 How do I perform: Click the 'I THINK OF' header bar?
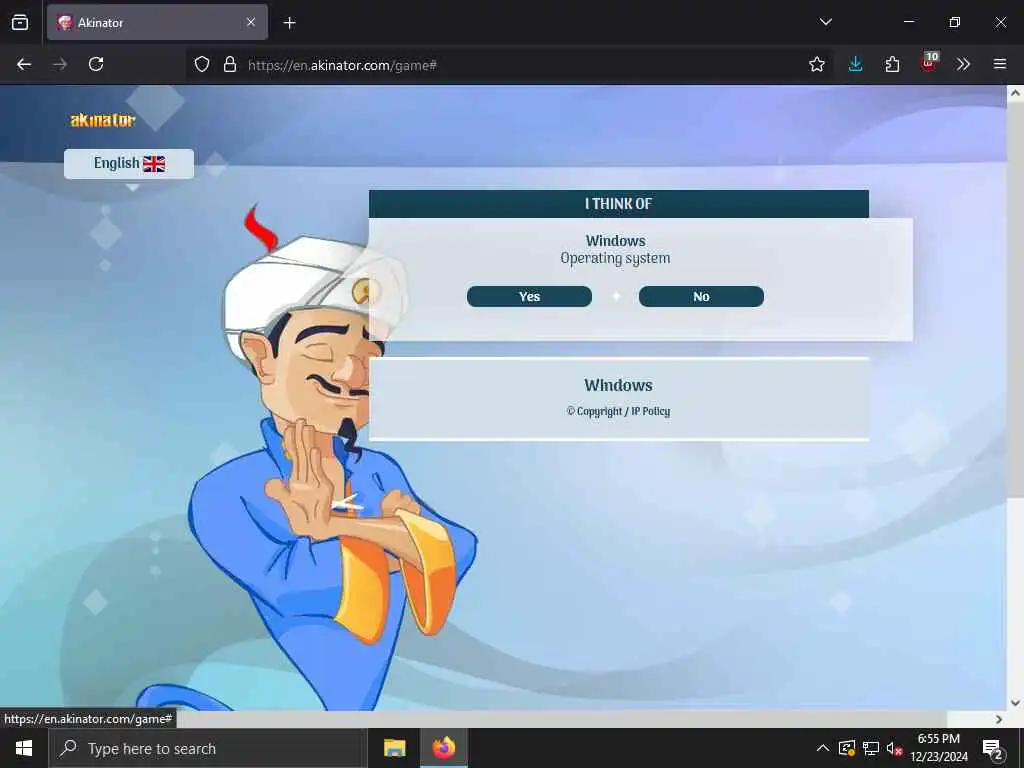tap(618, 204)
